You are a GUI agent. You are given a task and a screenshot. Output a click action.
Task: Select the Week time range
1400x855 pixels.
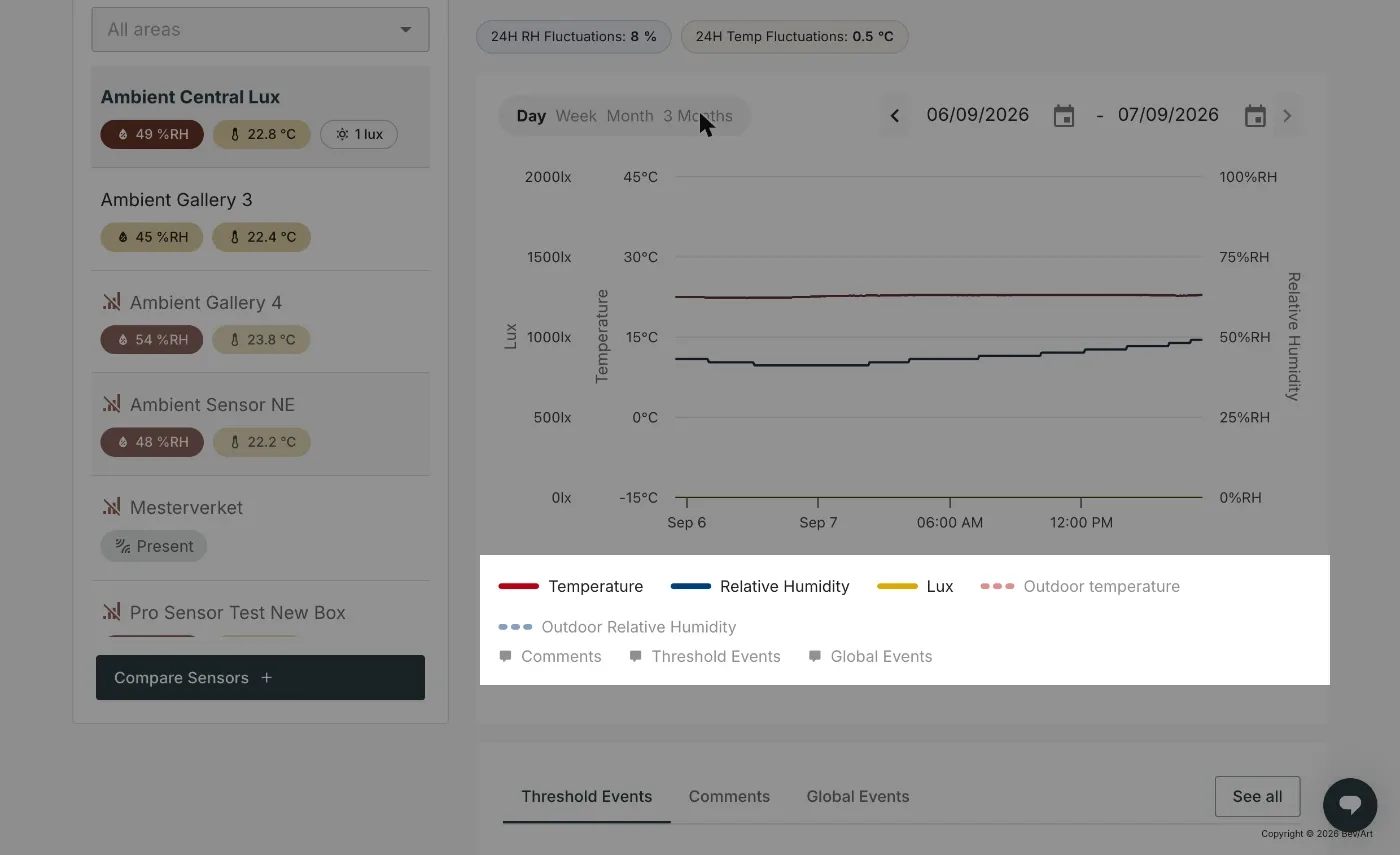[x=576, y=116]
